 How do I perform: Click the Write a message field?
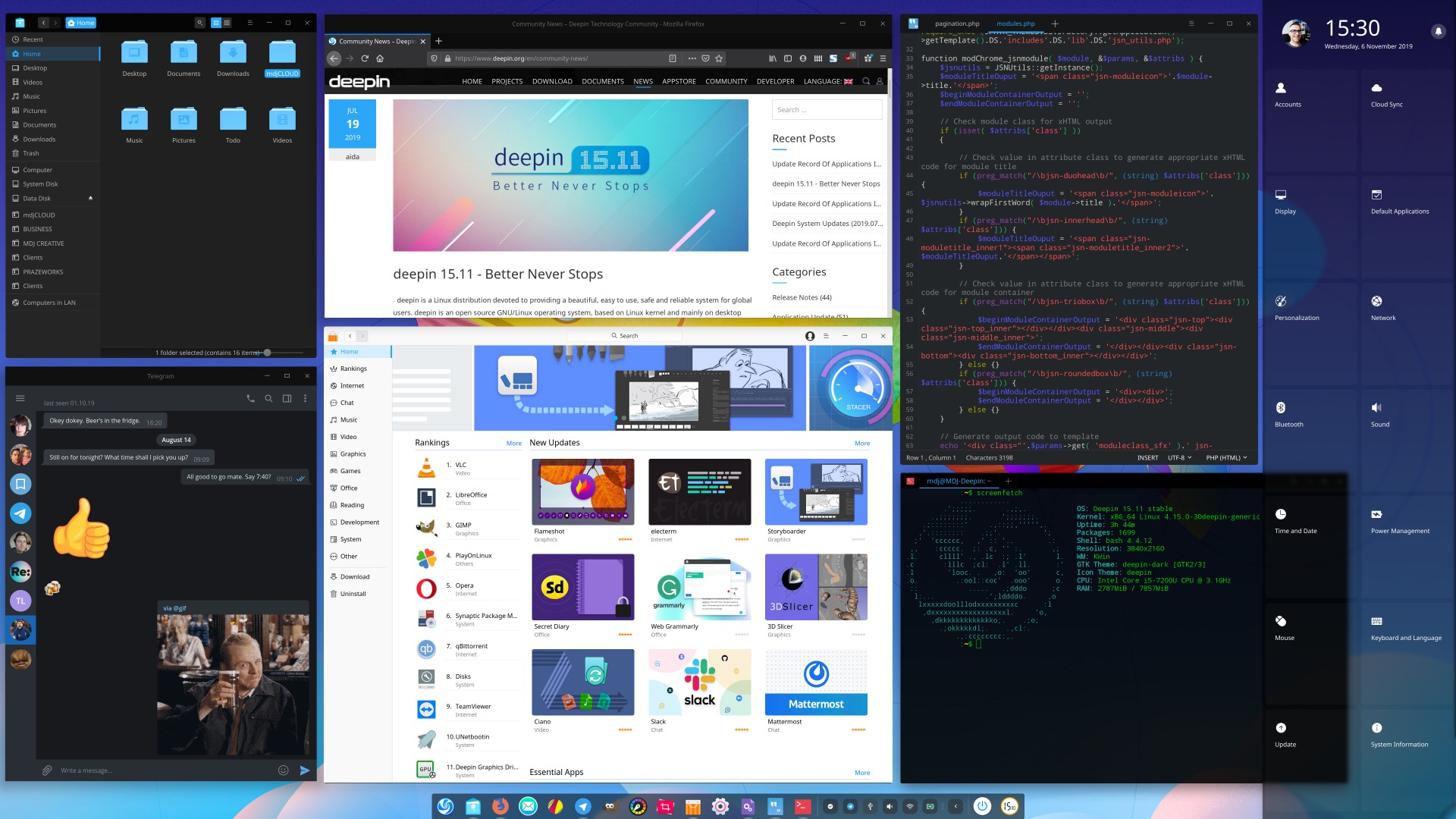(x=163, y=770)
